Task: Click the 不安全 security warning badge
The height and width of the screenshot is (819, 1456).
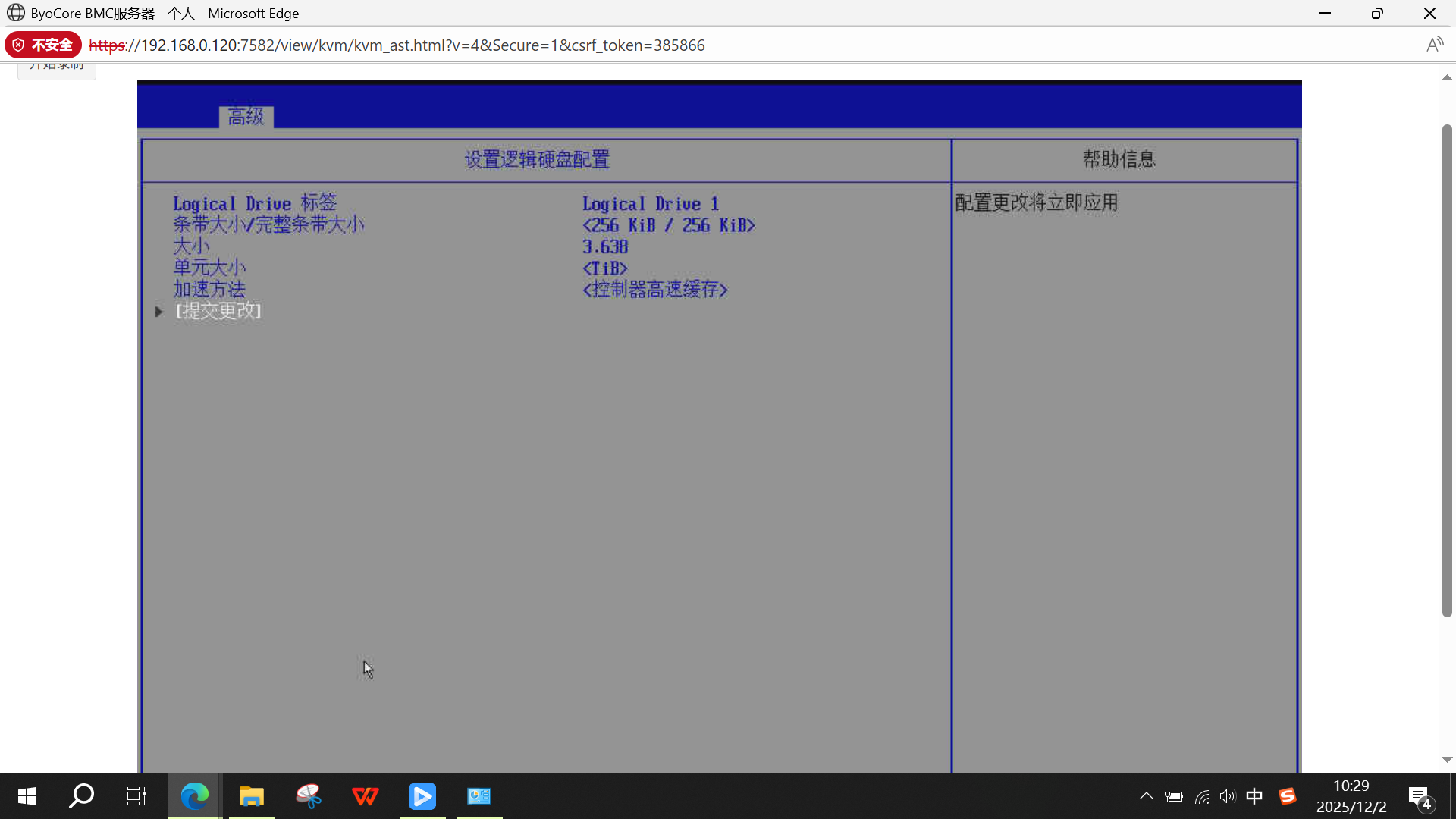Action: click(44, 45)
